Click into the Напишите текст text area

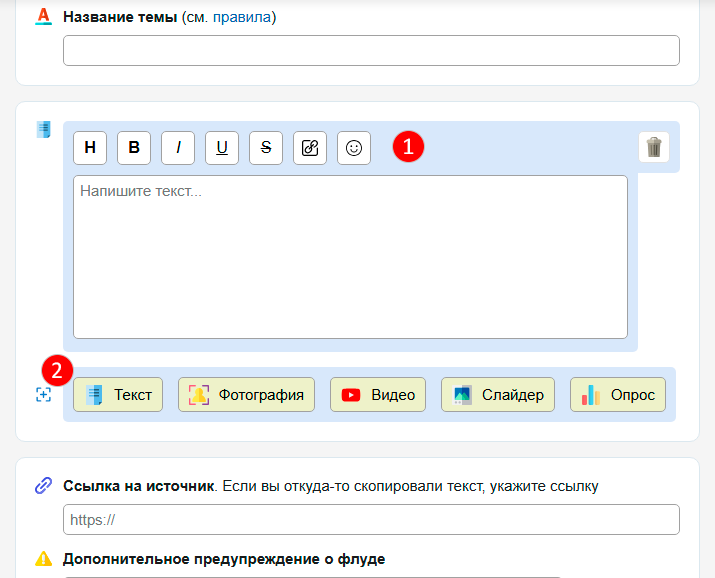(350, 257)
